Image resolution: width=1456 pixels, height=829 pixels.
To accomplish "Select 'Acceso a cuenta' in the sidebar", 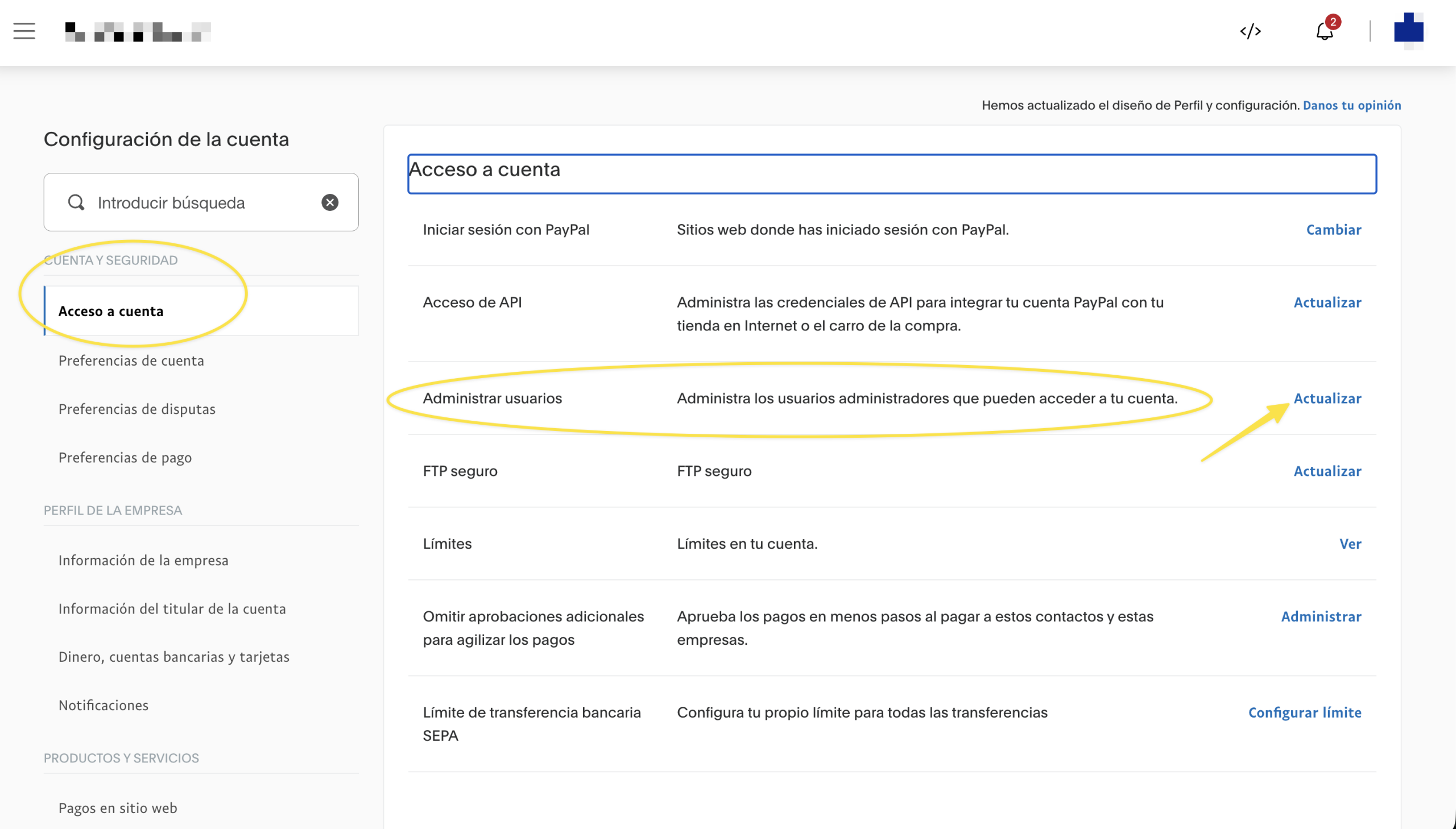I will pos(110,311).
